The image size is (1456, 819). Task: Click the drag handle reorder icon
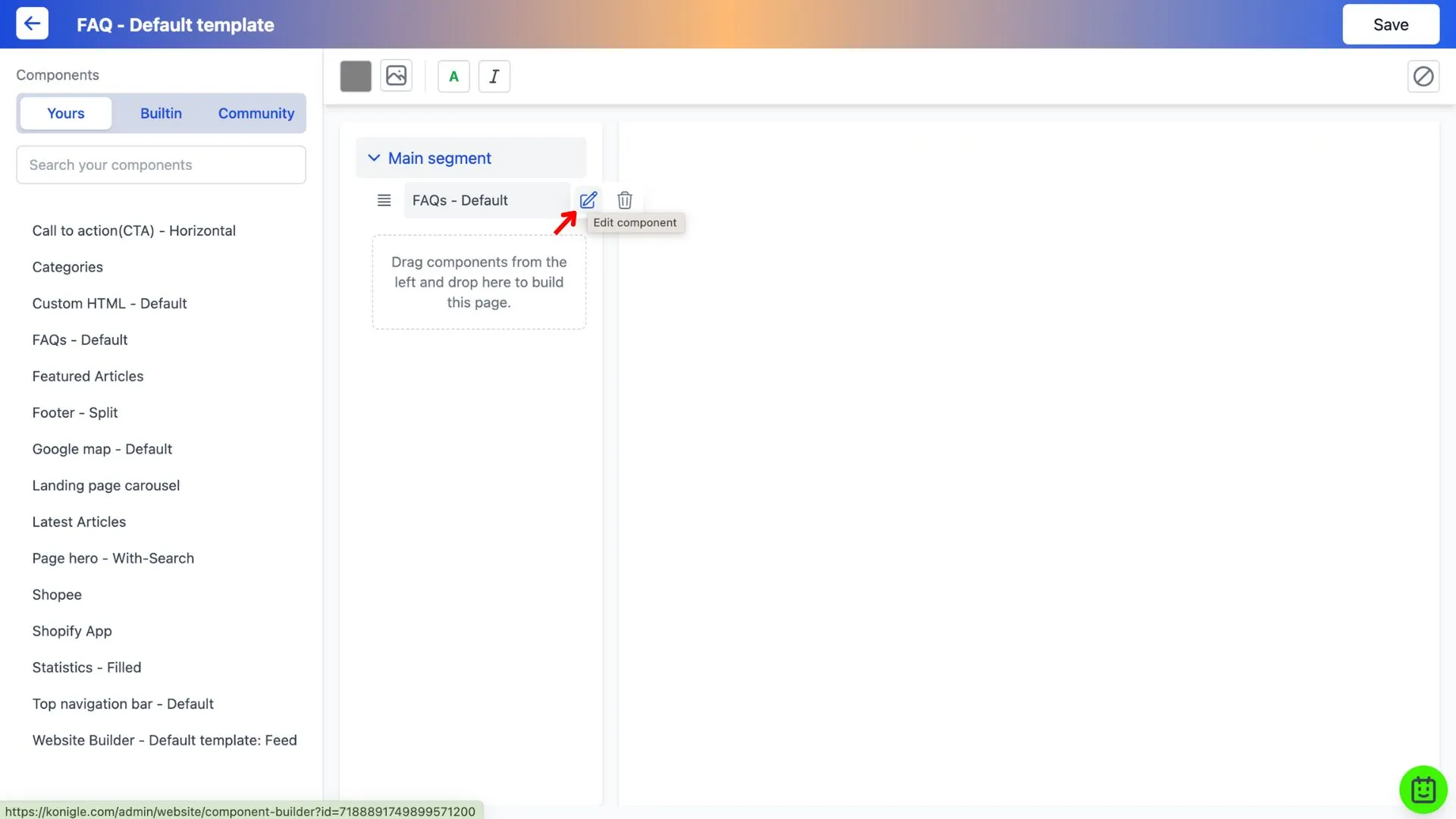(x=384, y=200)
